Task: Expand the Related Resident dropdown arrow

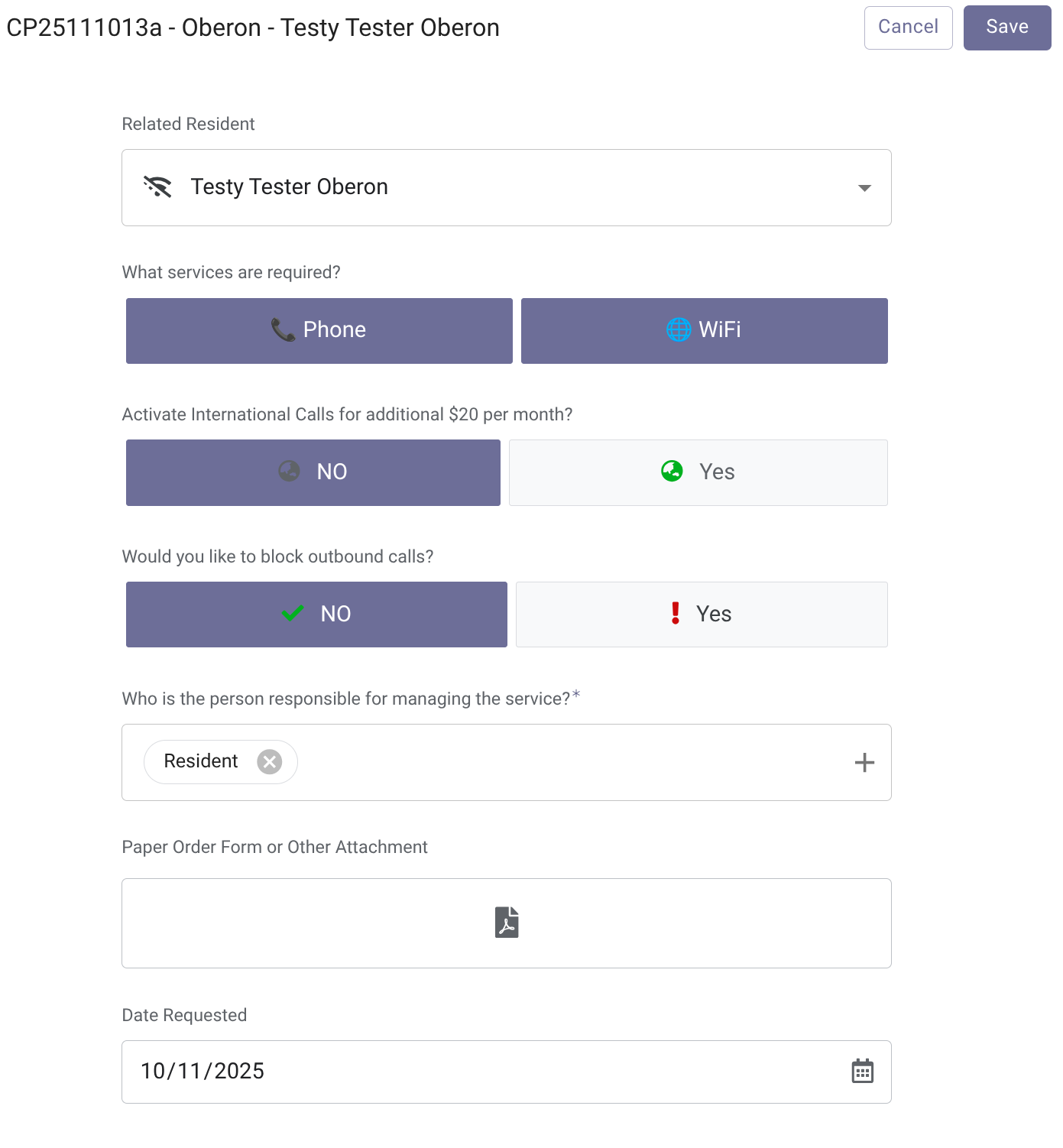Action: click(x=864, y=188)
